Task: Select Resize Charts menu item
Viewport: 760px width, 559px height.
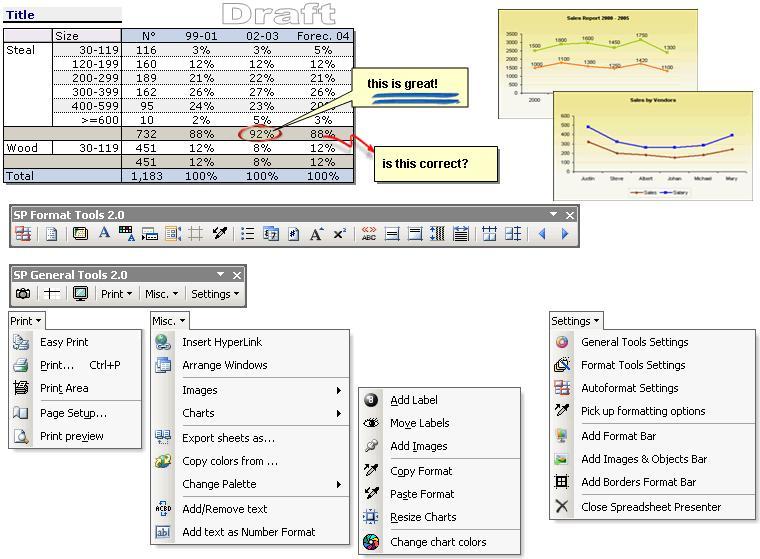Action: pyautogui.click(x=423, y=517)
